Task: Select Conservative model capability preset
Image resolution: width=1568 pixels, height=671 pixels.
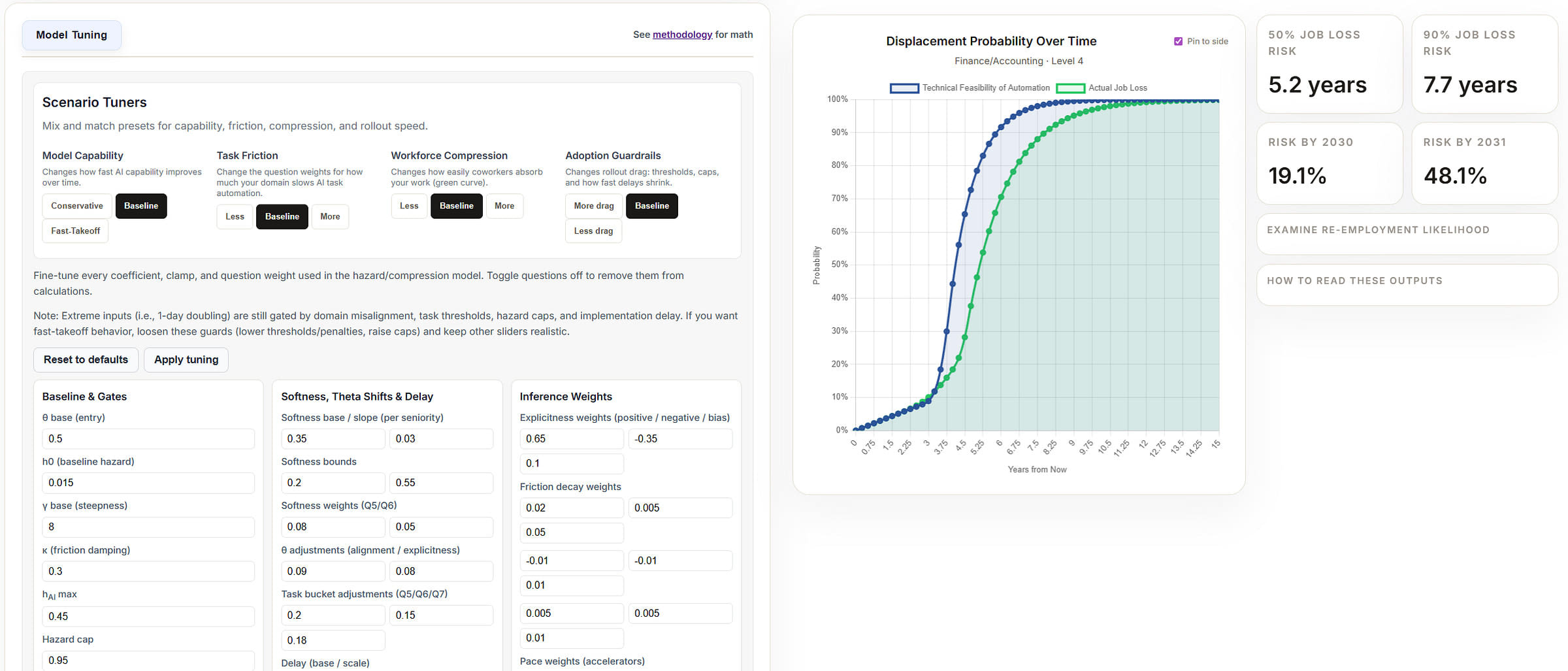Action: coord(76,206)
